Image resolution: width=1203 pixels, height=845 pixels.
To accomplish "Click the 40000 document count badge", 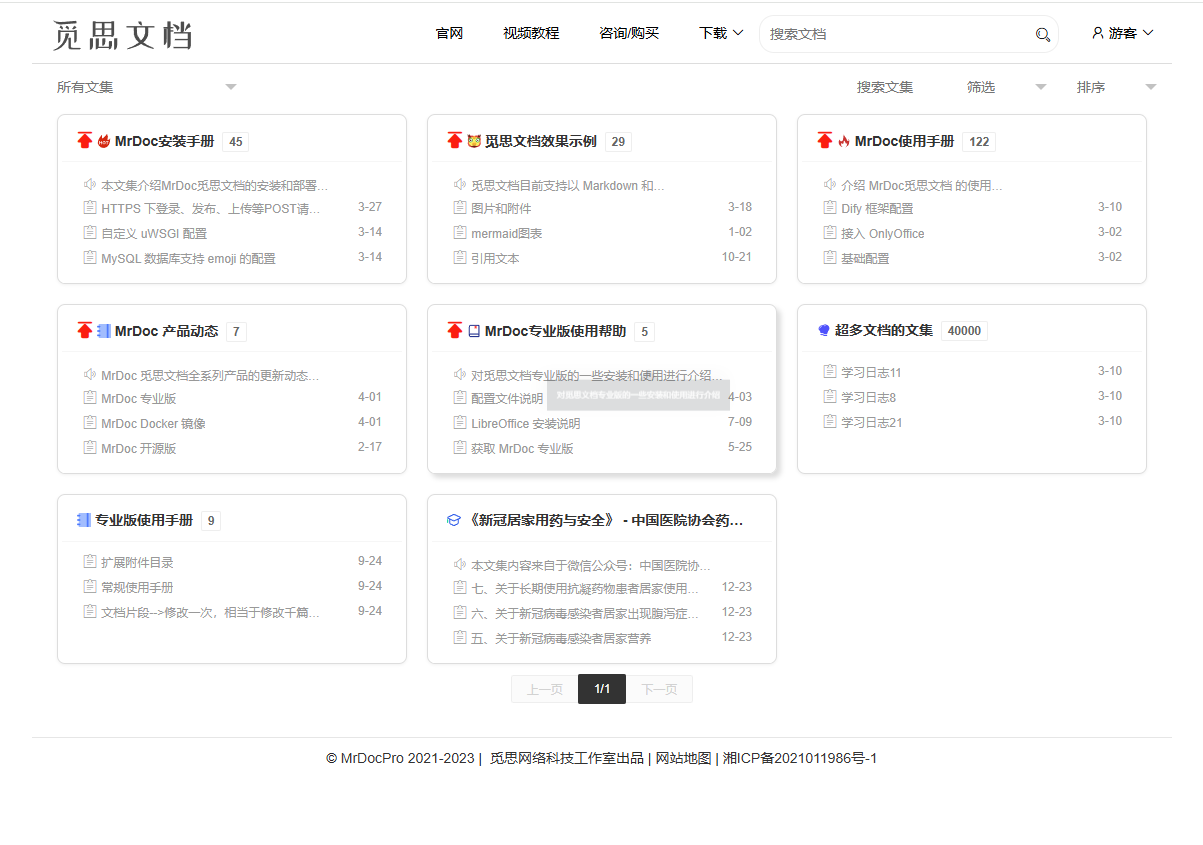I will pos(964,330).
